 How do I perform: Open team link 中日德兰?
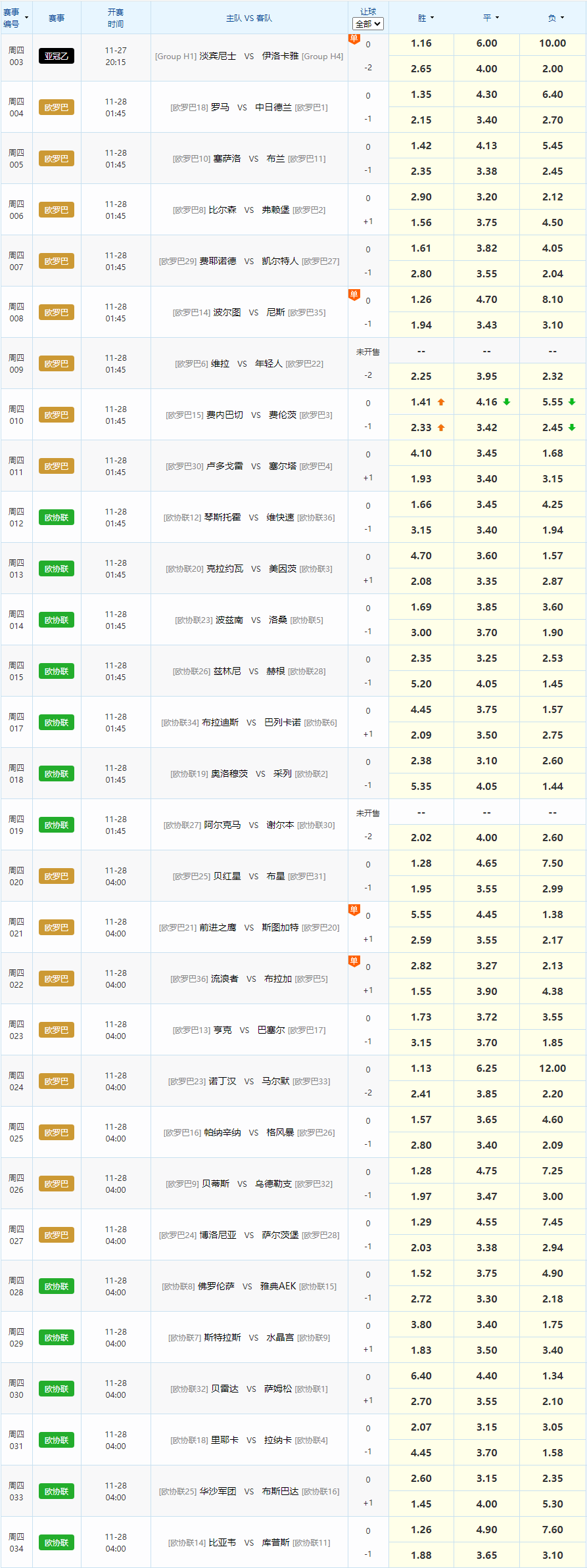pos(273,107)
